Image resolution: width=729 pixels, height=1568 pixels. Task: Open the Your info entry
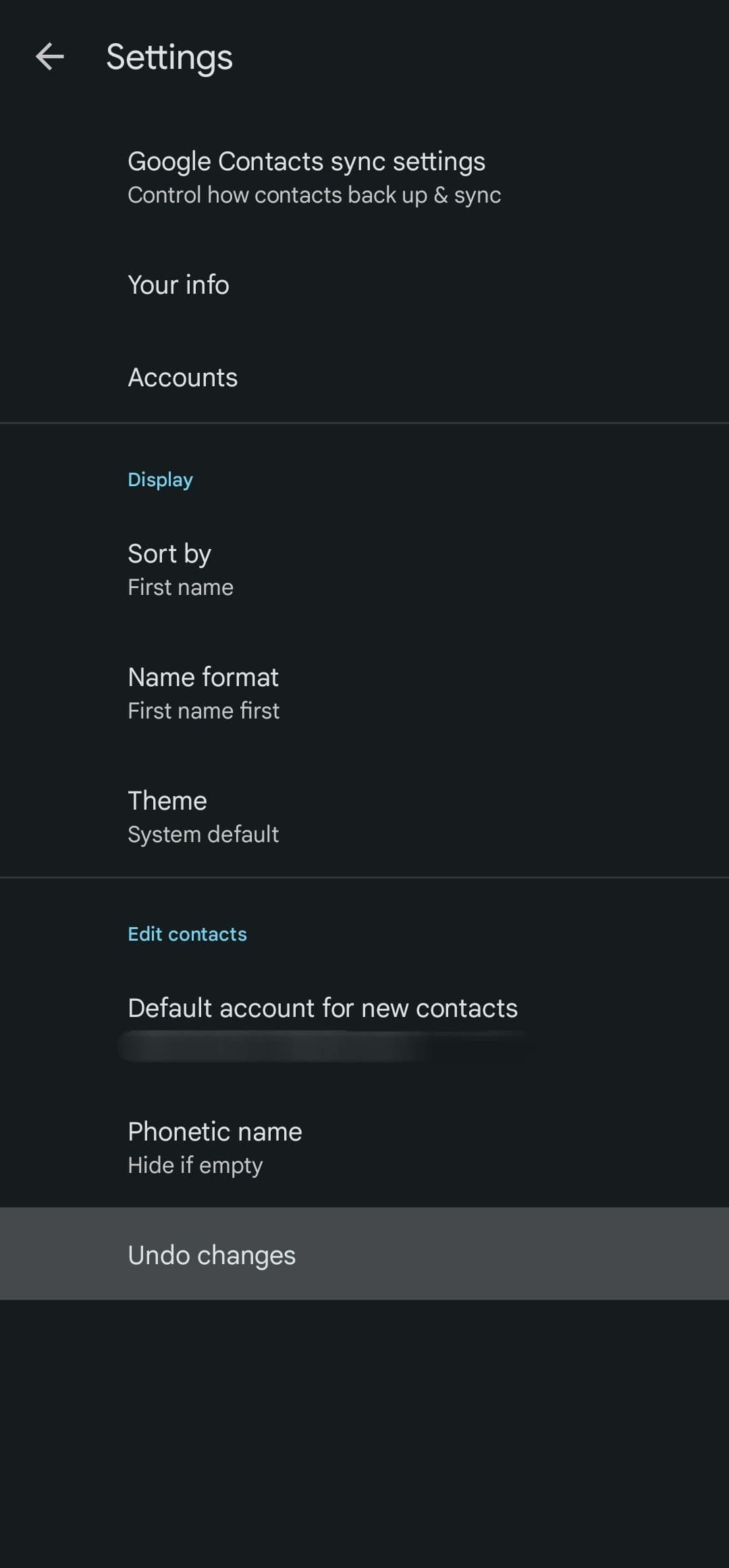(x=179, y=285)
